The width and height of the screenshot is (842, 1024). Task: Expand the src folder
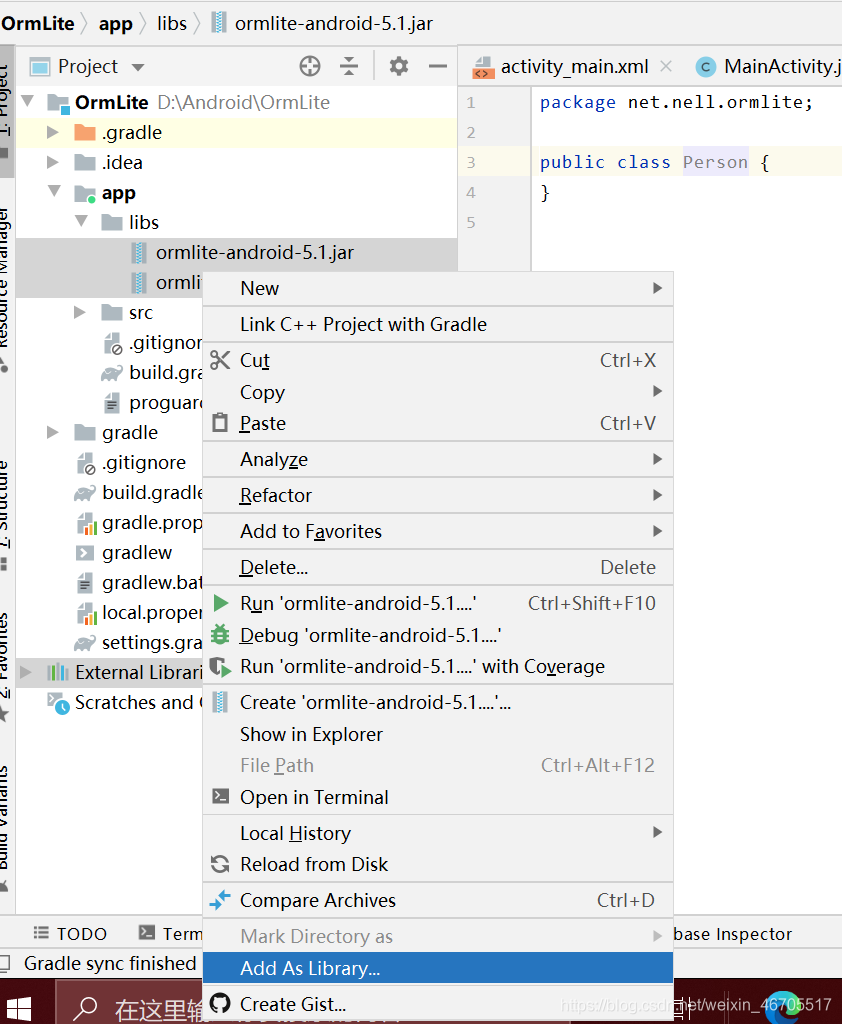80,313
